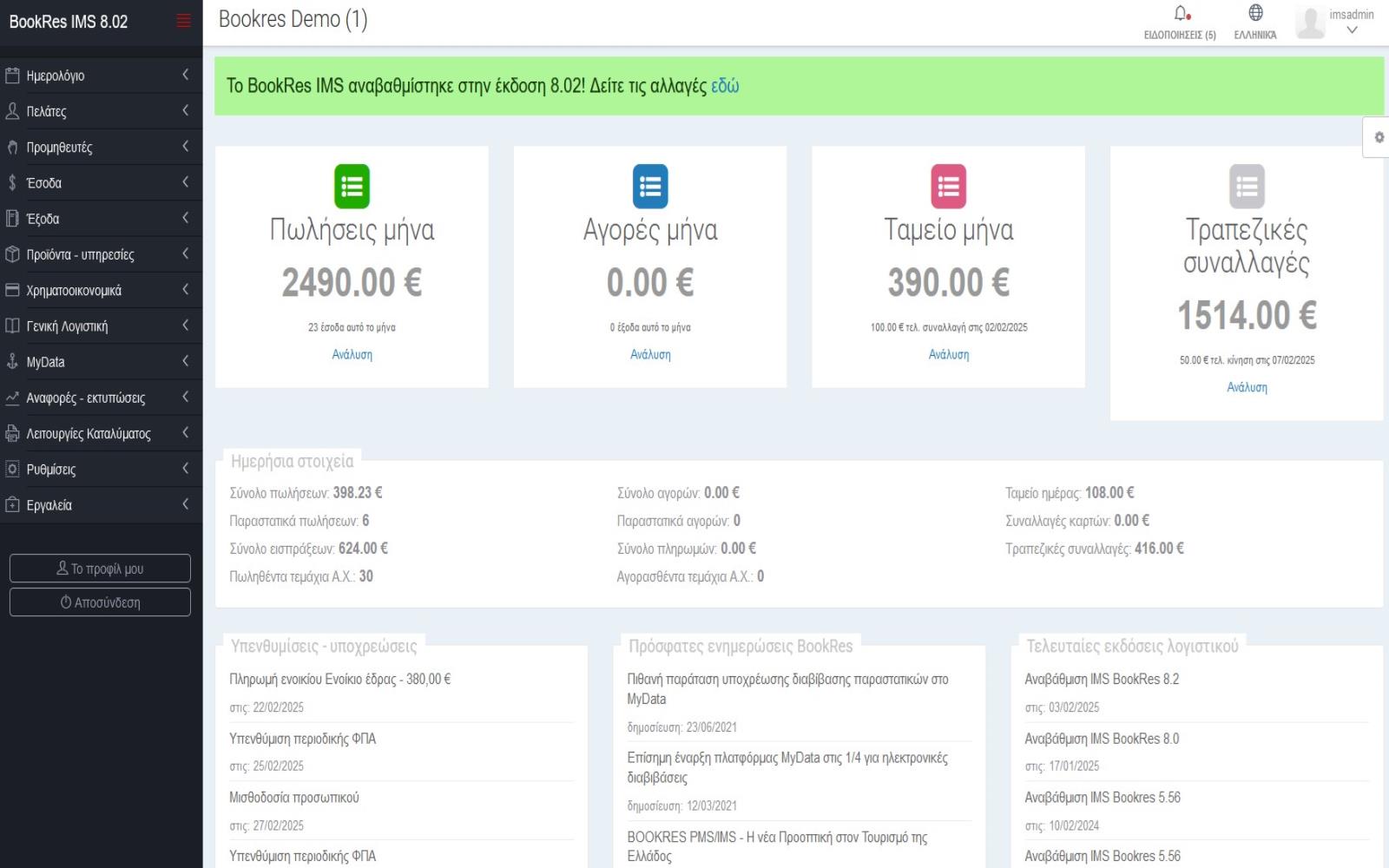Screen dimensions: 1389x868
Task: Open the Λειτουργίες Καταλύματος menu
Action: coord(101,433)
